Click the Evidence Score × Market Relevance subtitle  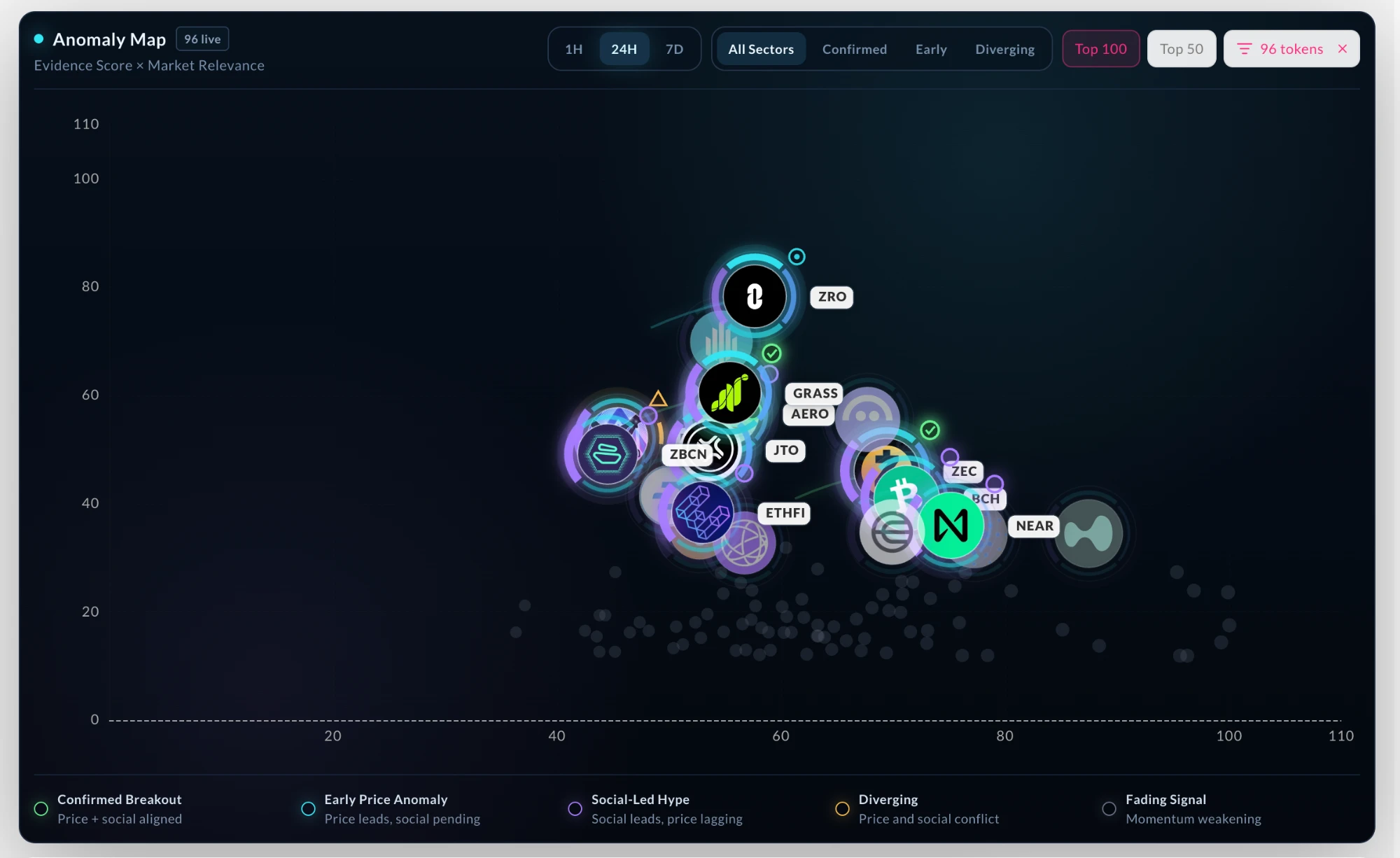coord(149,65)
